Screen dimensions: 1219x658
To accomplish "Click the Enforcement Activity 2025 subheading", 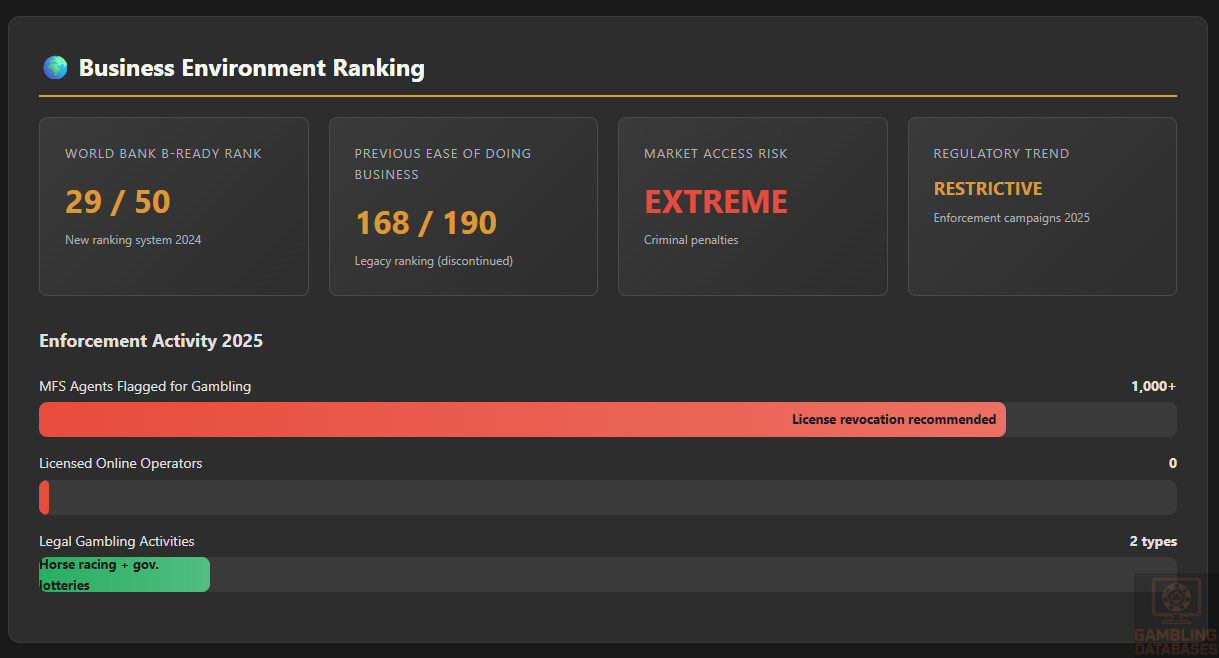I will pyautogui.click(x=151, y=341).
